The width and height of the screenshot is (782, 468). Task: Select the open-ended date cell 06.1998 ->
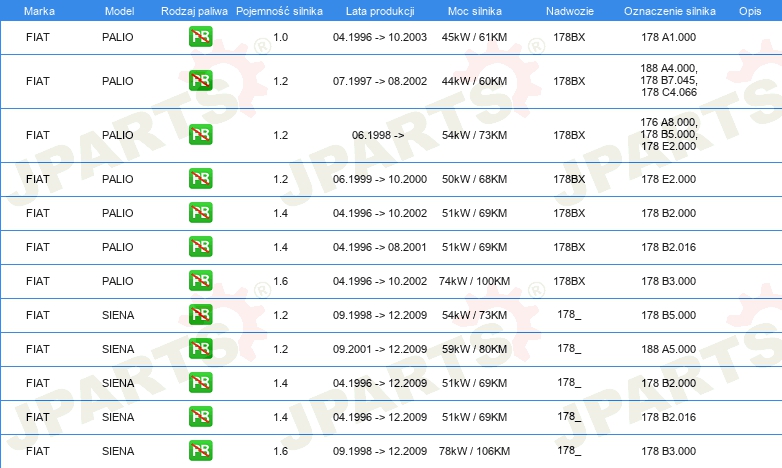378,135
